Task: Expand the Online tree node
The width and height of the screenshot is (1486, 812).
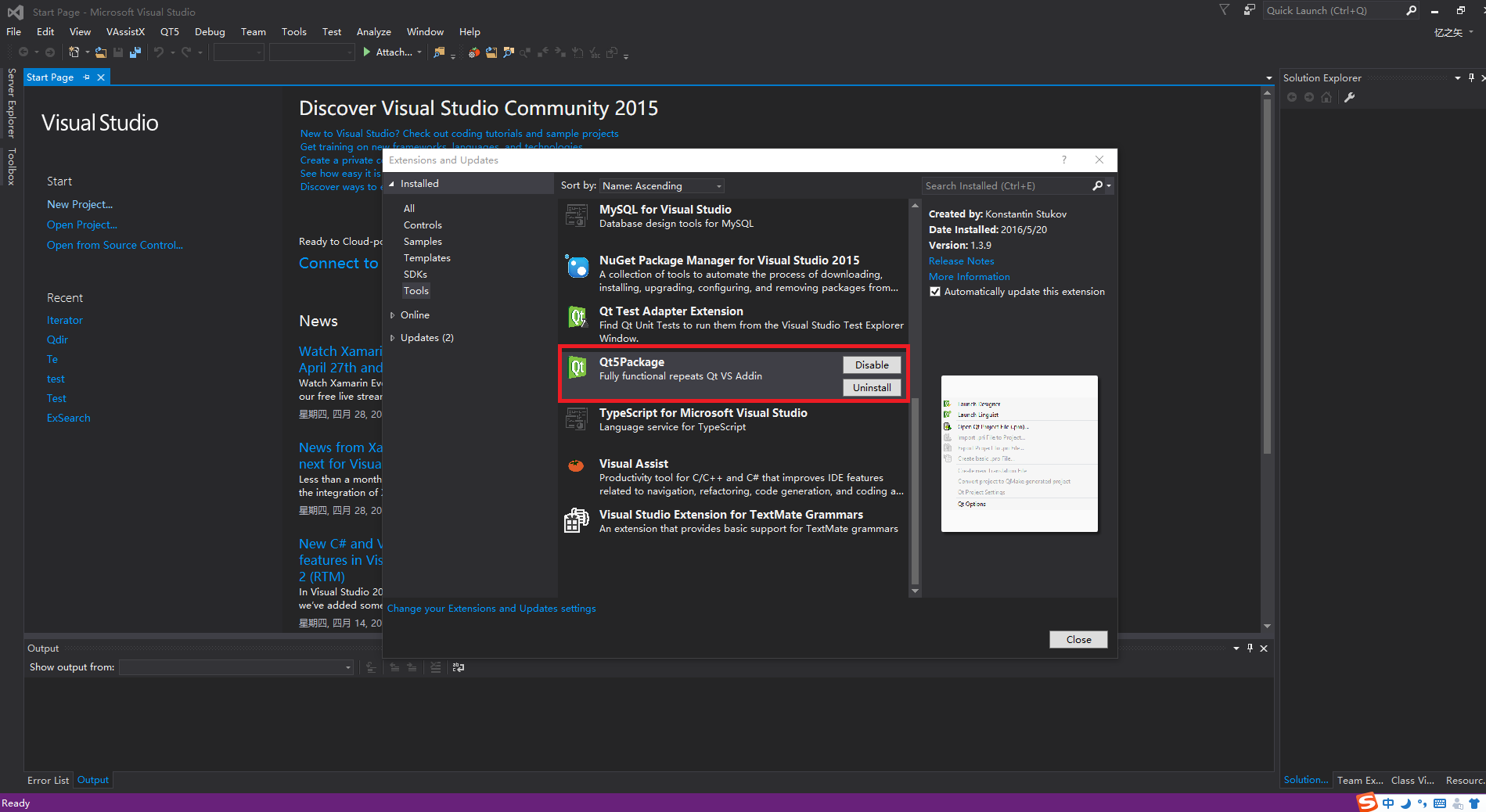Action: pos(392,315)
